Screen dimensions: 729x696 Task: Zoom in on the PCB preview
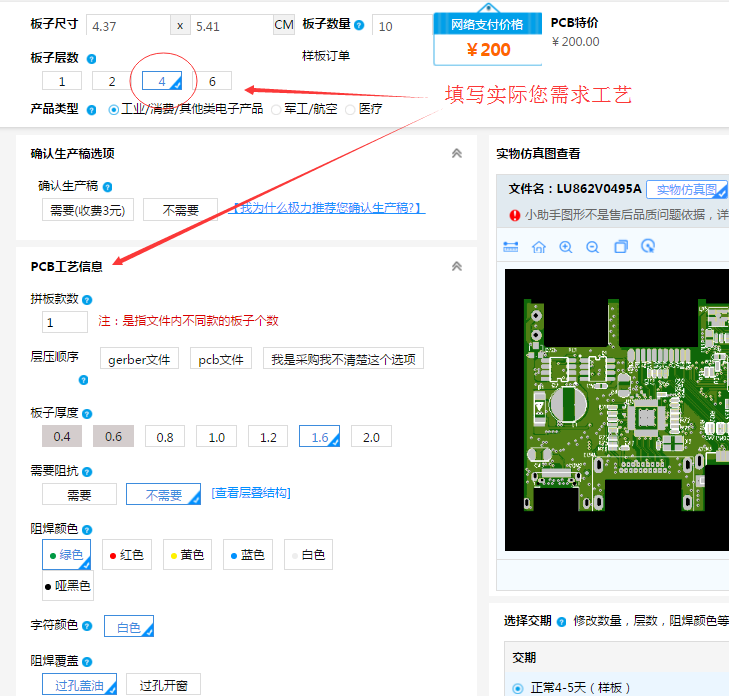(x=566, y=247)
